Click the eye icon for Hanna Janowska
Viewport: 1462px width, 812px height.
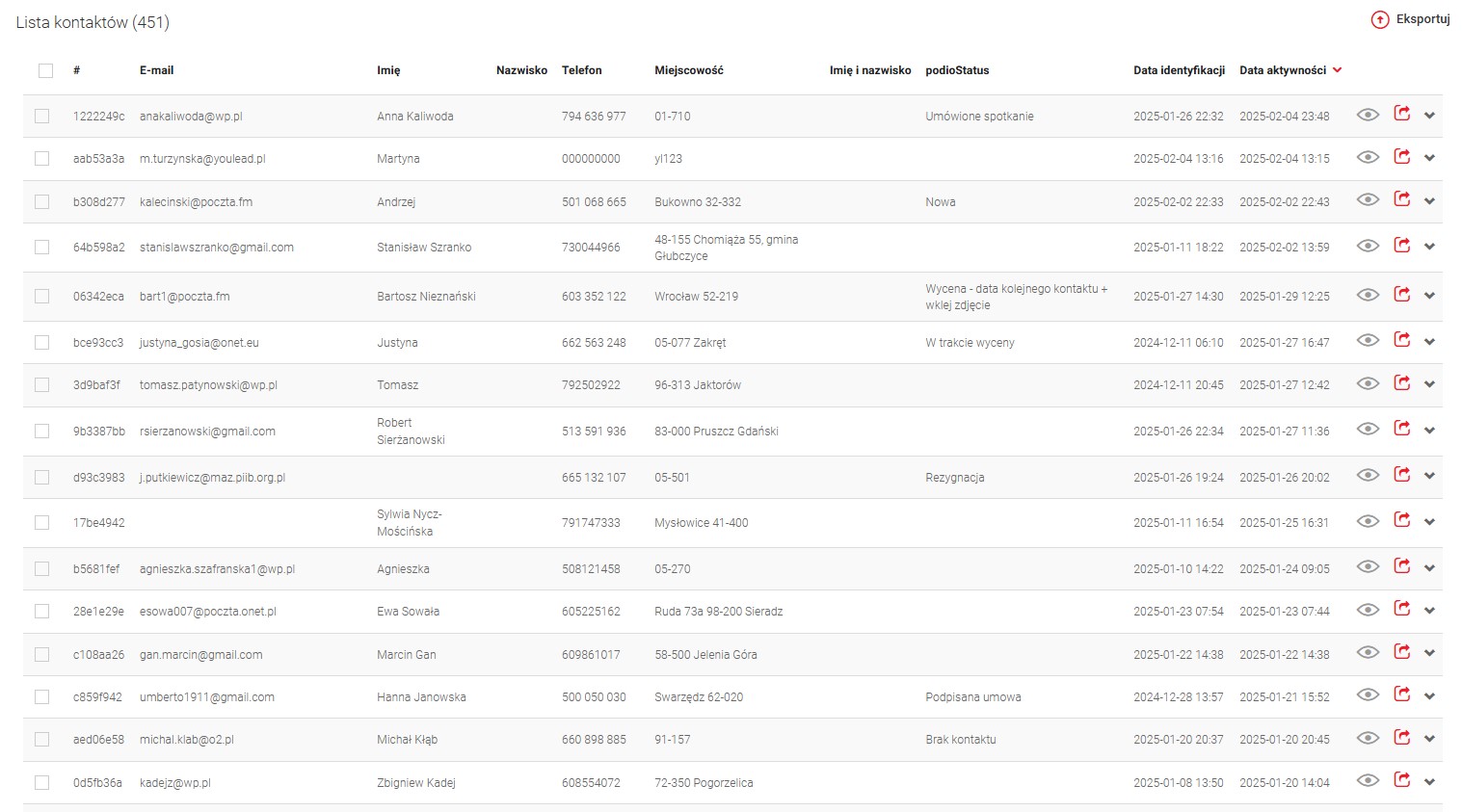1368,695
